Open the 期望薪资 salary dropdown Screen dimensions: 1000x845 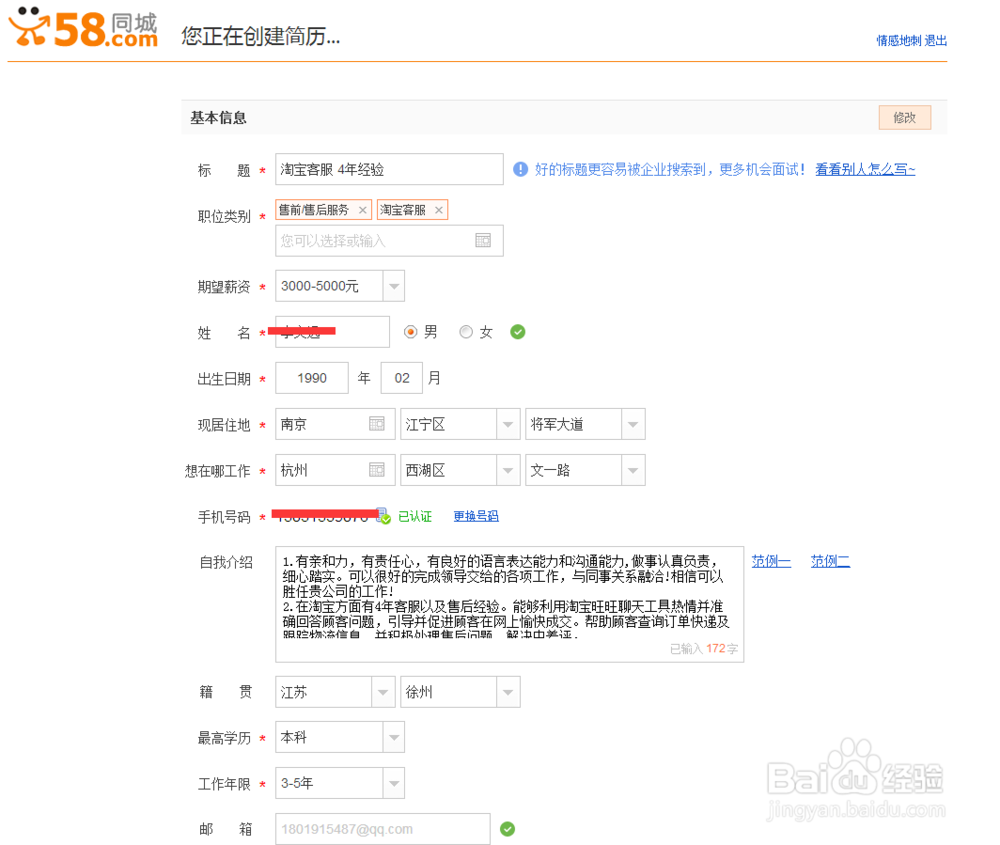coord(392,285)
